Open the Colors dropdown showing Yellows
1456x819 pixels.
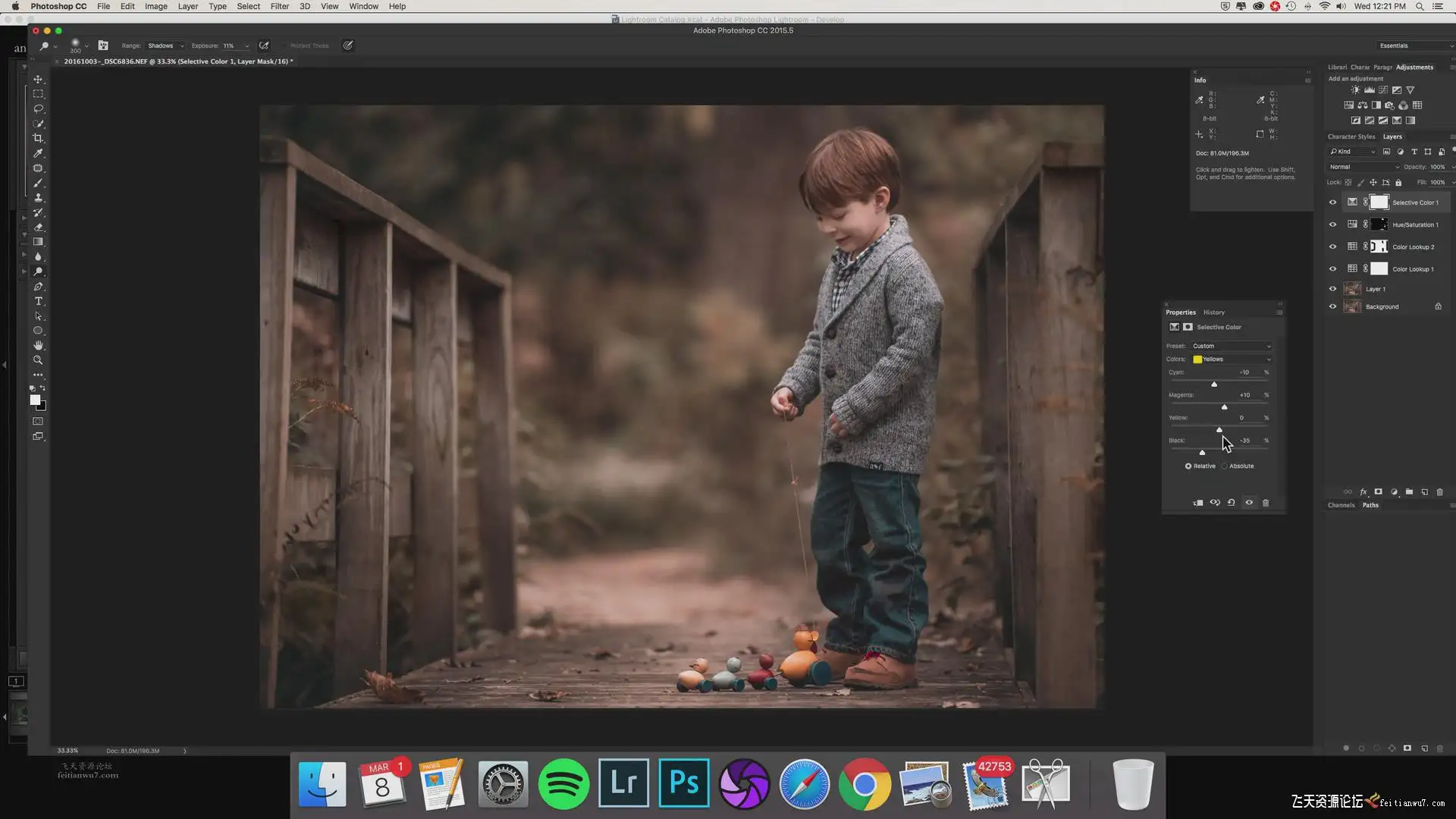coord(1232,359)
